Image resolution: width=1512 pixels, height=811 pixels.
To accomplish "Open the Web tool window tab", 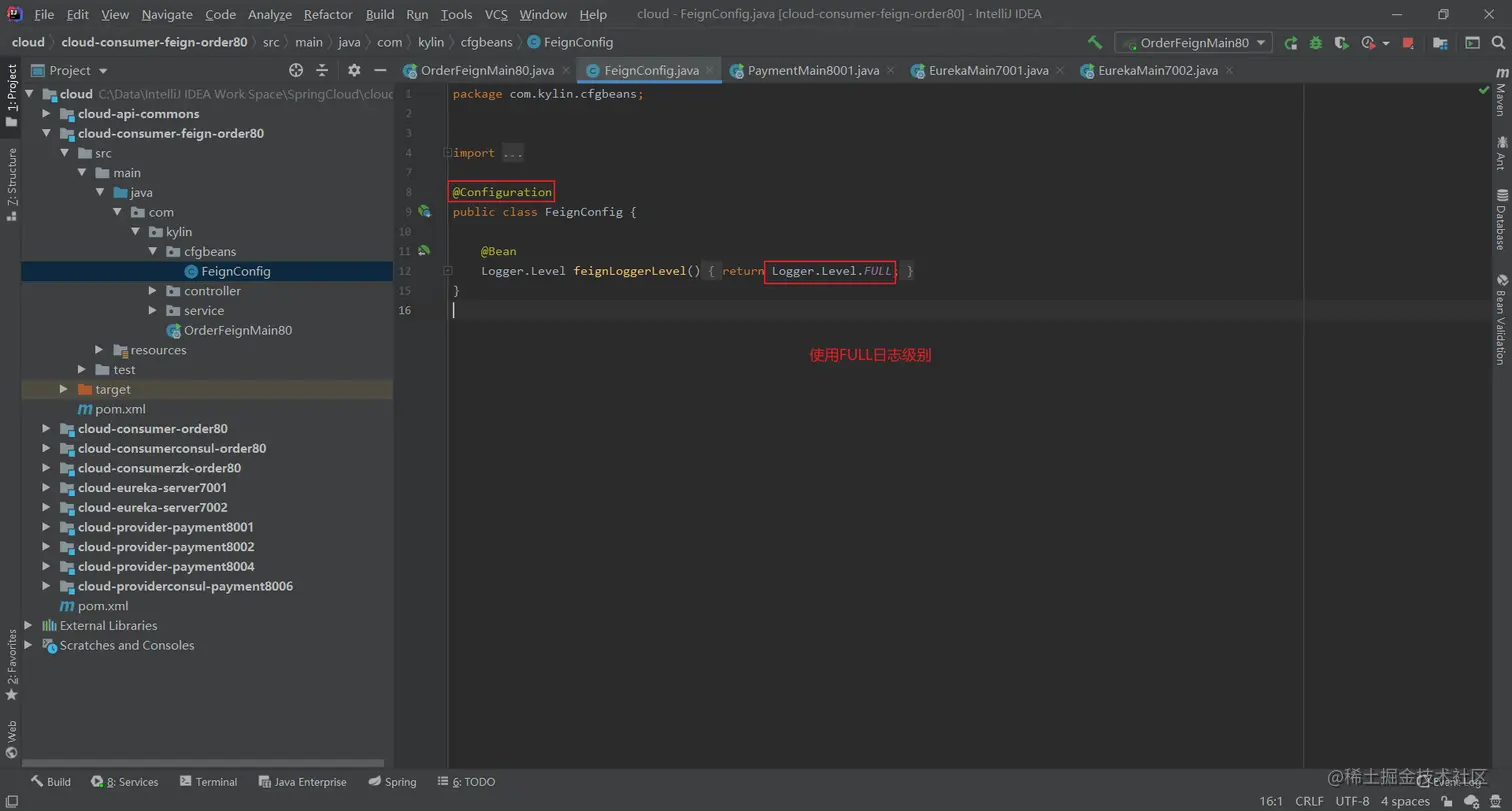I will tap(11, 739).
